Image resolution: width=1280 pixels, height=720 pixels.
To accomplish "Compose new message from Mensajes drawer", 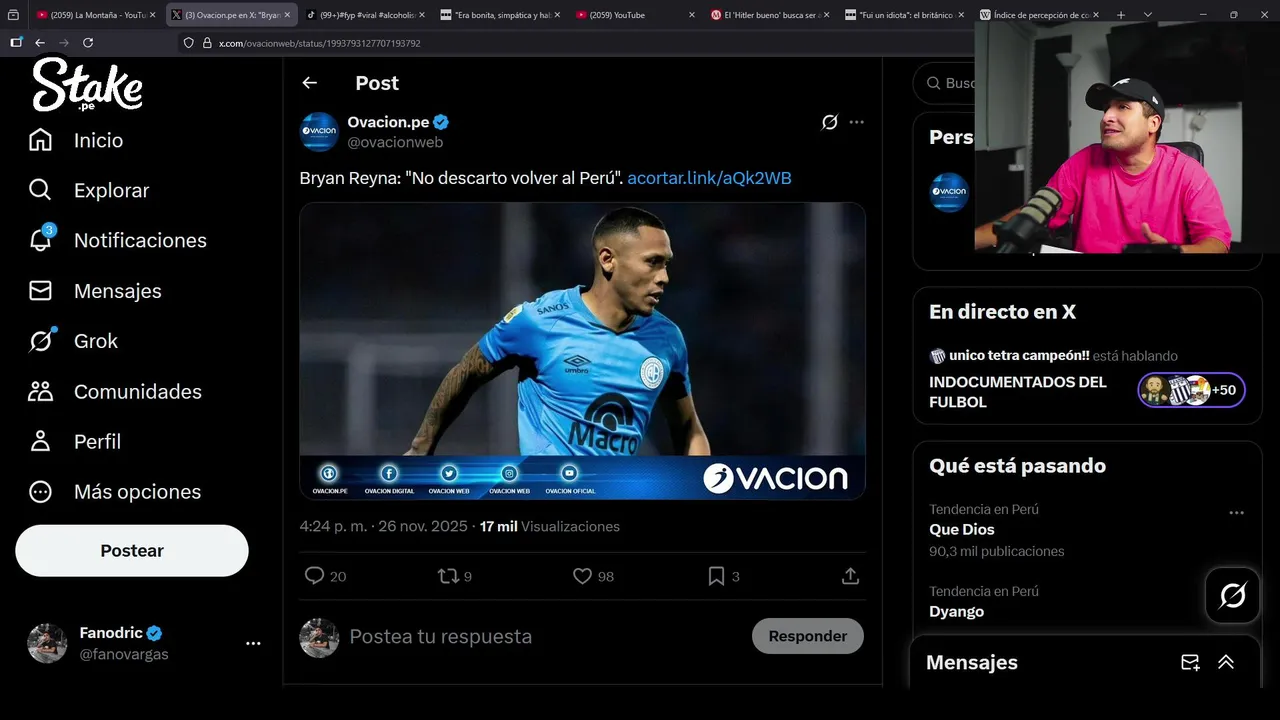I will pos(1190,662).
